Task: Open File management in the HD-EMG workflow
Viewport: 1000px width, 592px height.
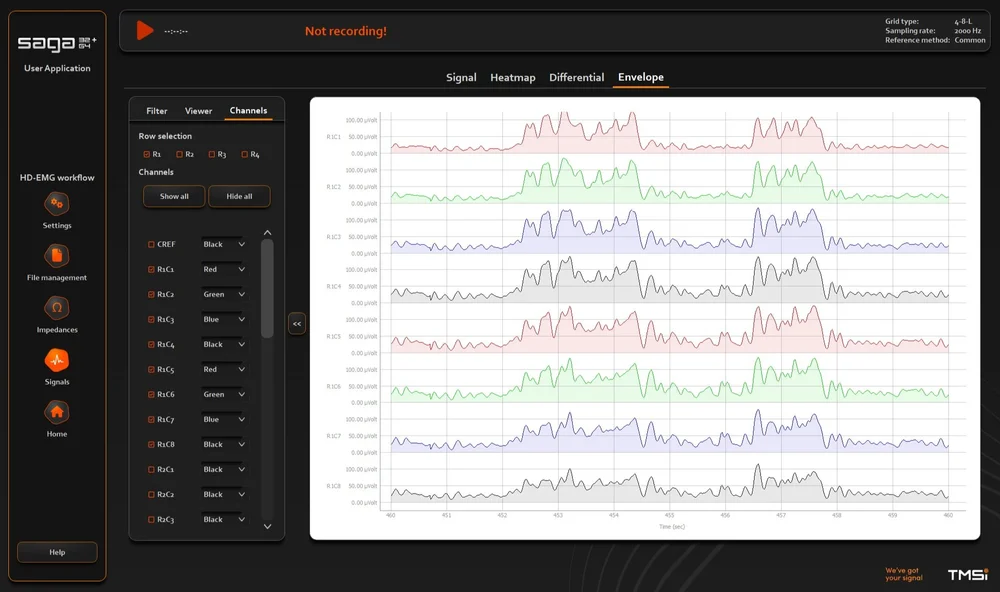Action: pos(57,258)
